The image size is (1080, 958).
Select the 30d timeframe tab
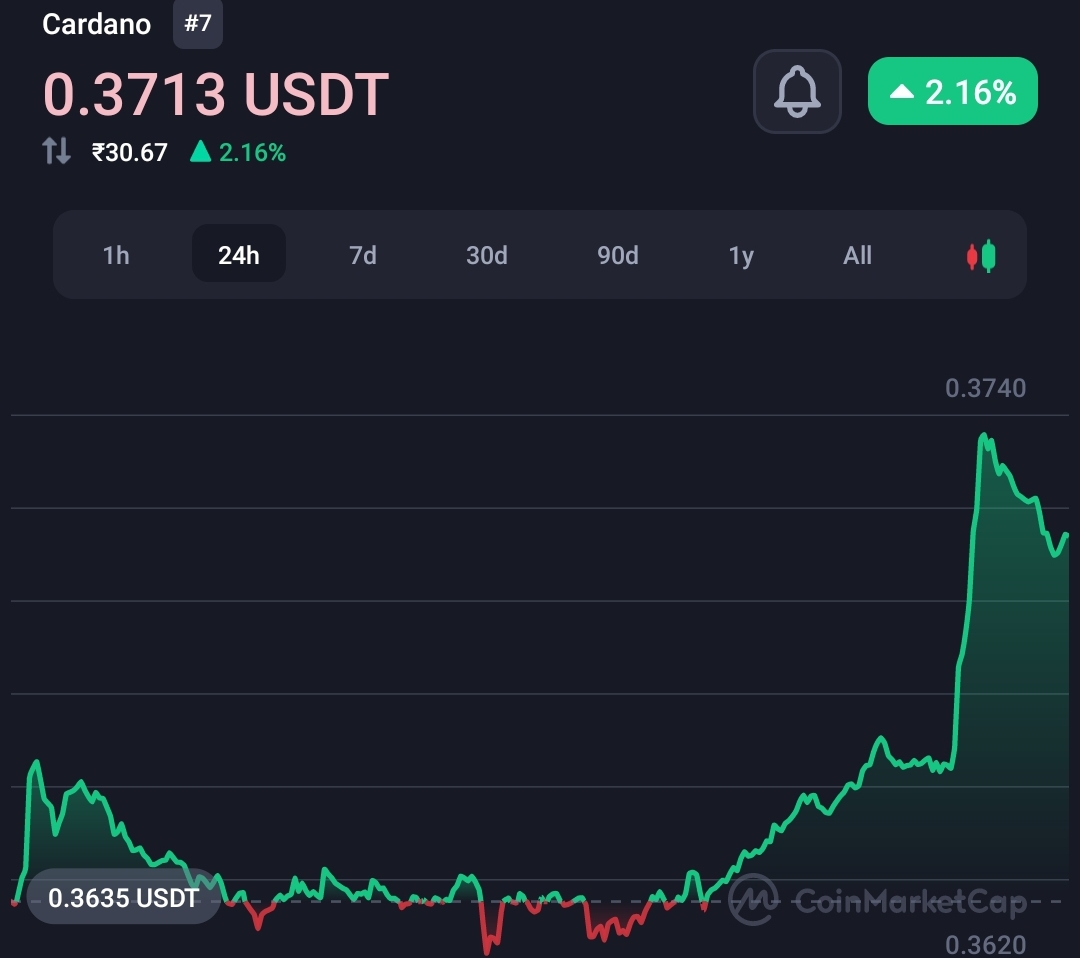486,256
